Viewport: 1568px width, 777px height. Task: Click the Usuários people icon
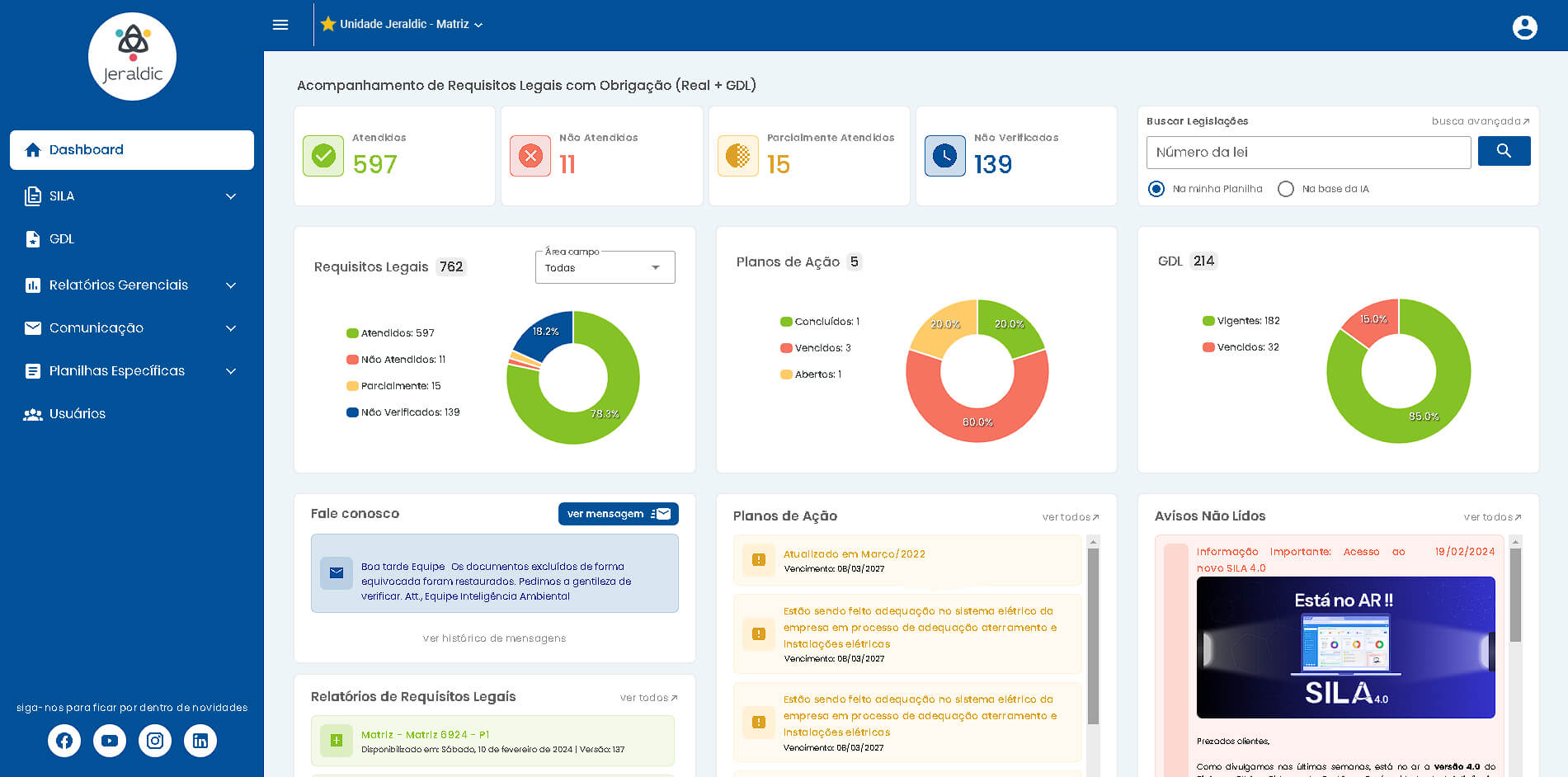point(33,414)
